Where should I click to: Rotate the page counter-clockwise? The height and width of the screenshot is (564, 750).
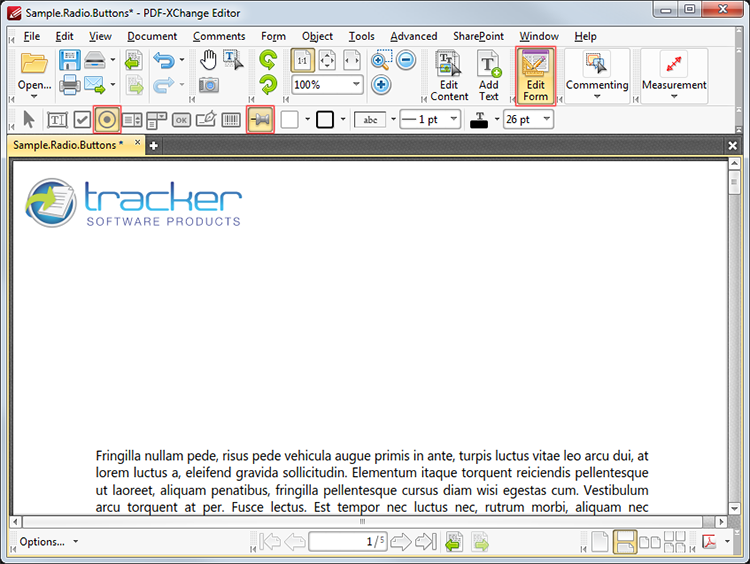pyautogui.click(x=268, y=60)
